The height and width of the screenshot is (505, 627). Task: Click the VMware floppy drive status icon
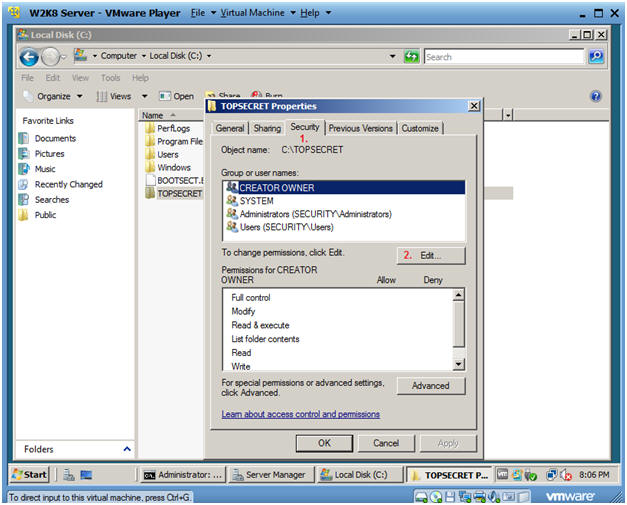450,497
